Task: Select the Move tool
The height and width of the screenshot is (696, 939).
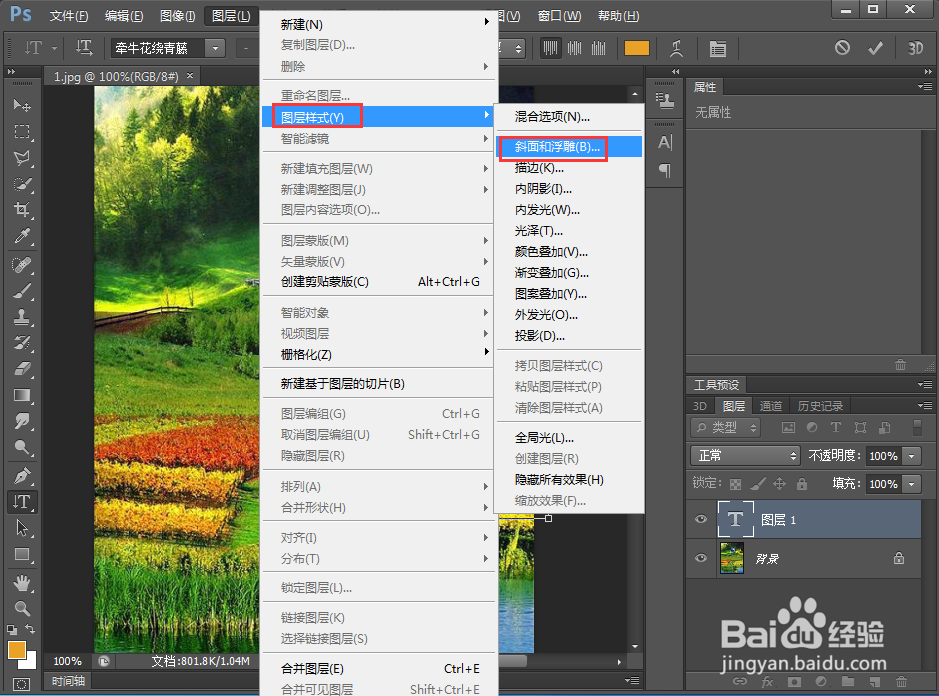Action: pyautogui.click(x=22, y=105)
